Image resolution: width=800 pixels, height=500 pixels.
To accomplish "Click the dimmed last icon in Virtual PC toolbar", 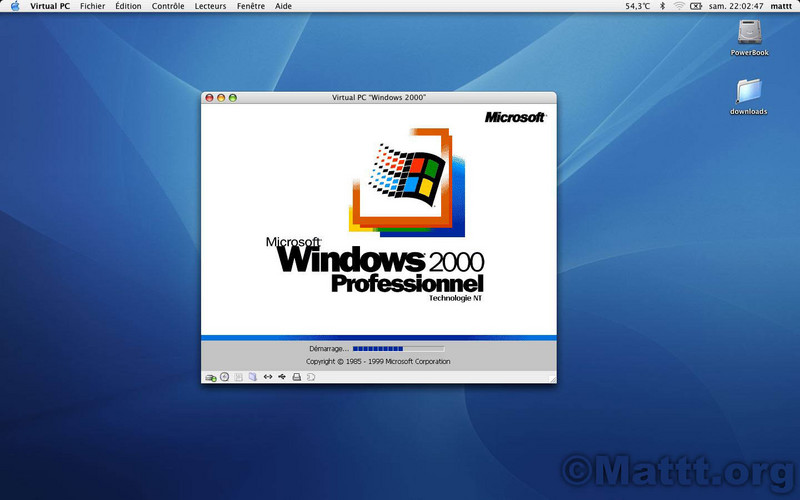I will 311,377.
